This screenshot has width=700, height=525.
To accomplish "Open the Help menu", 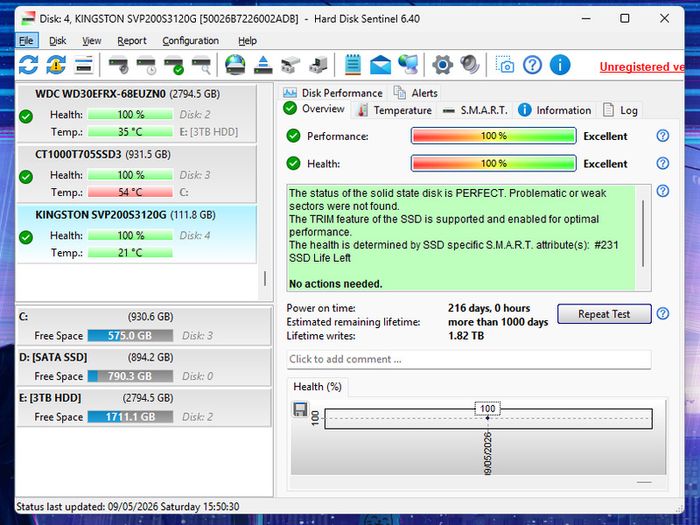I will tap(247, 41).
